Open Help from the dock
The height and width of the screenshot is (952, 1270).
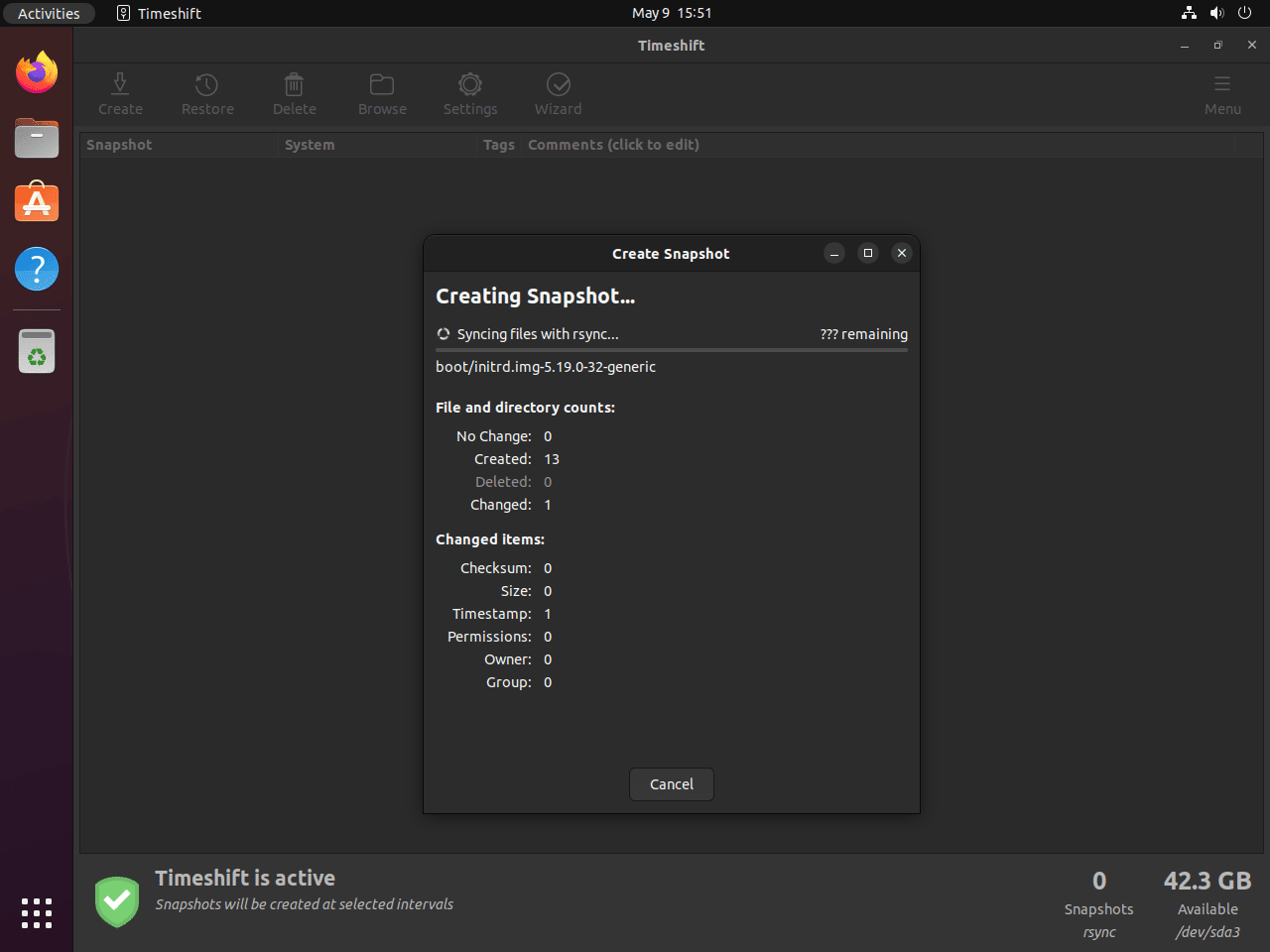pyautogui.click(x=37, y=269)
